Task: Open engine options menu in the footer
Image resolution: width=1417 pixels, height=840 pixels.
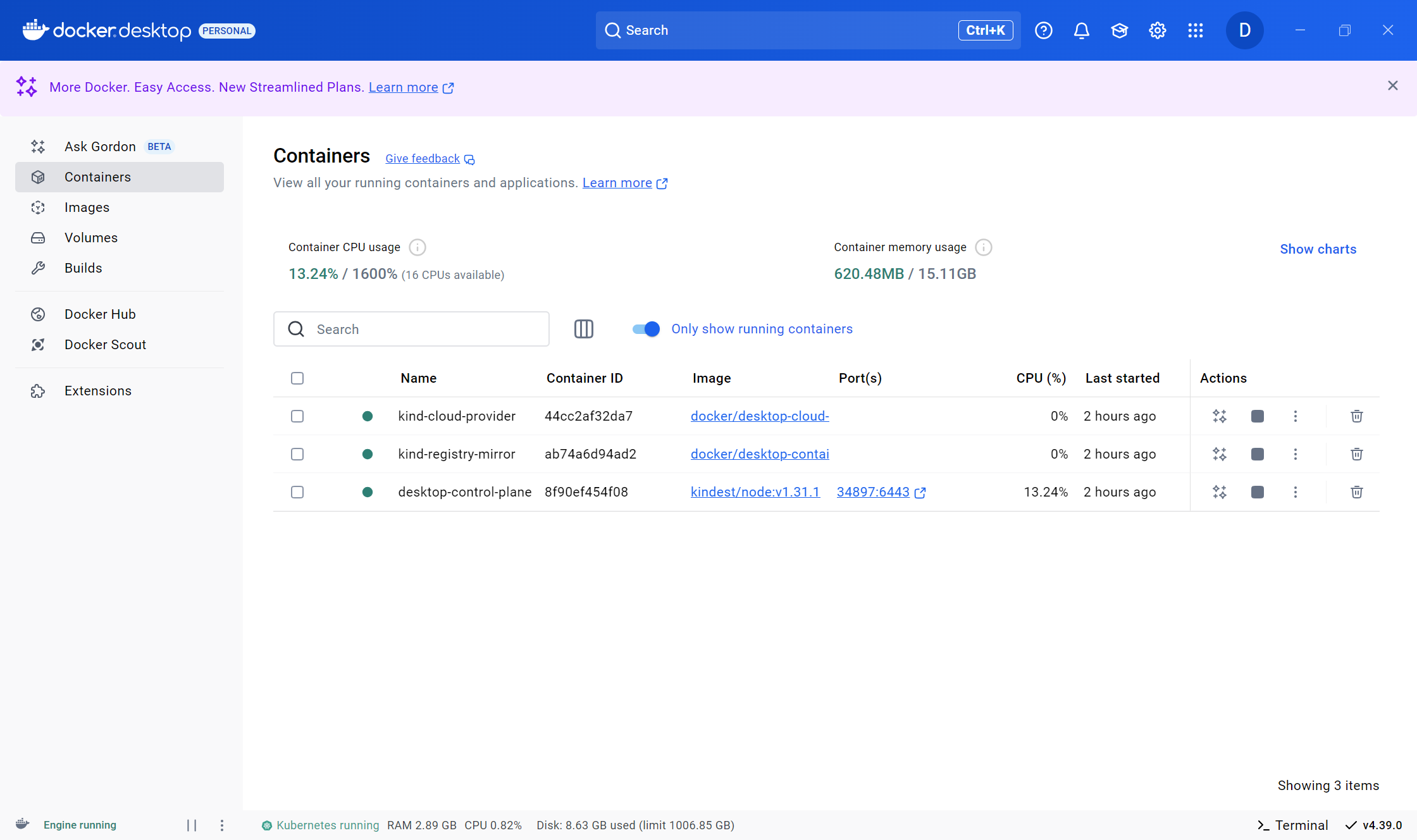Action: (222, 825)
